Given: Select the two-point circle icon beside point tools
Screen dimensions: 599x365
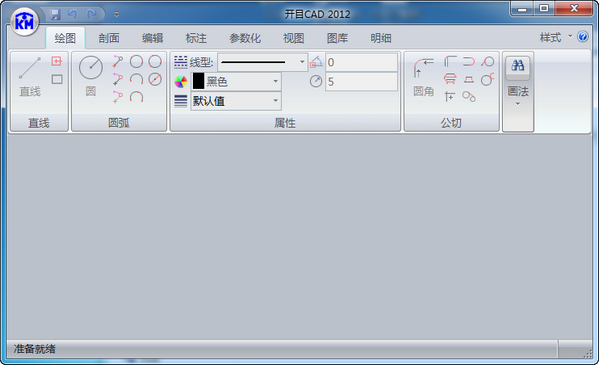Looking at the screenshot, I should click(x=136, y=62).
